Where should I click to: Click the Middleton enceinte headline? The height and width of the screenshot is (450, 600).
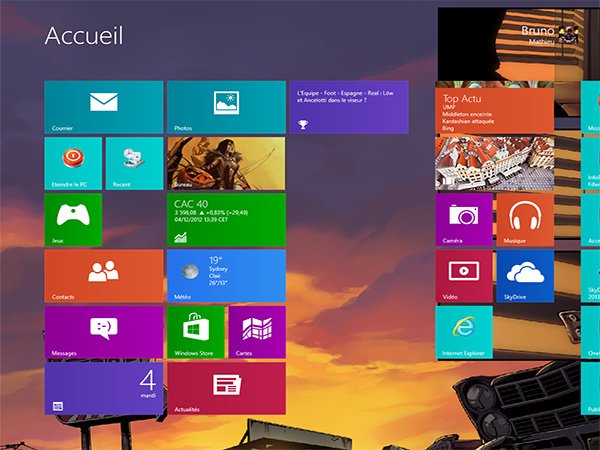pyautogui.click(x=467, y=114)
